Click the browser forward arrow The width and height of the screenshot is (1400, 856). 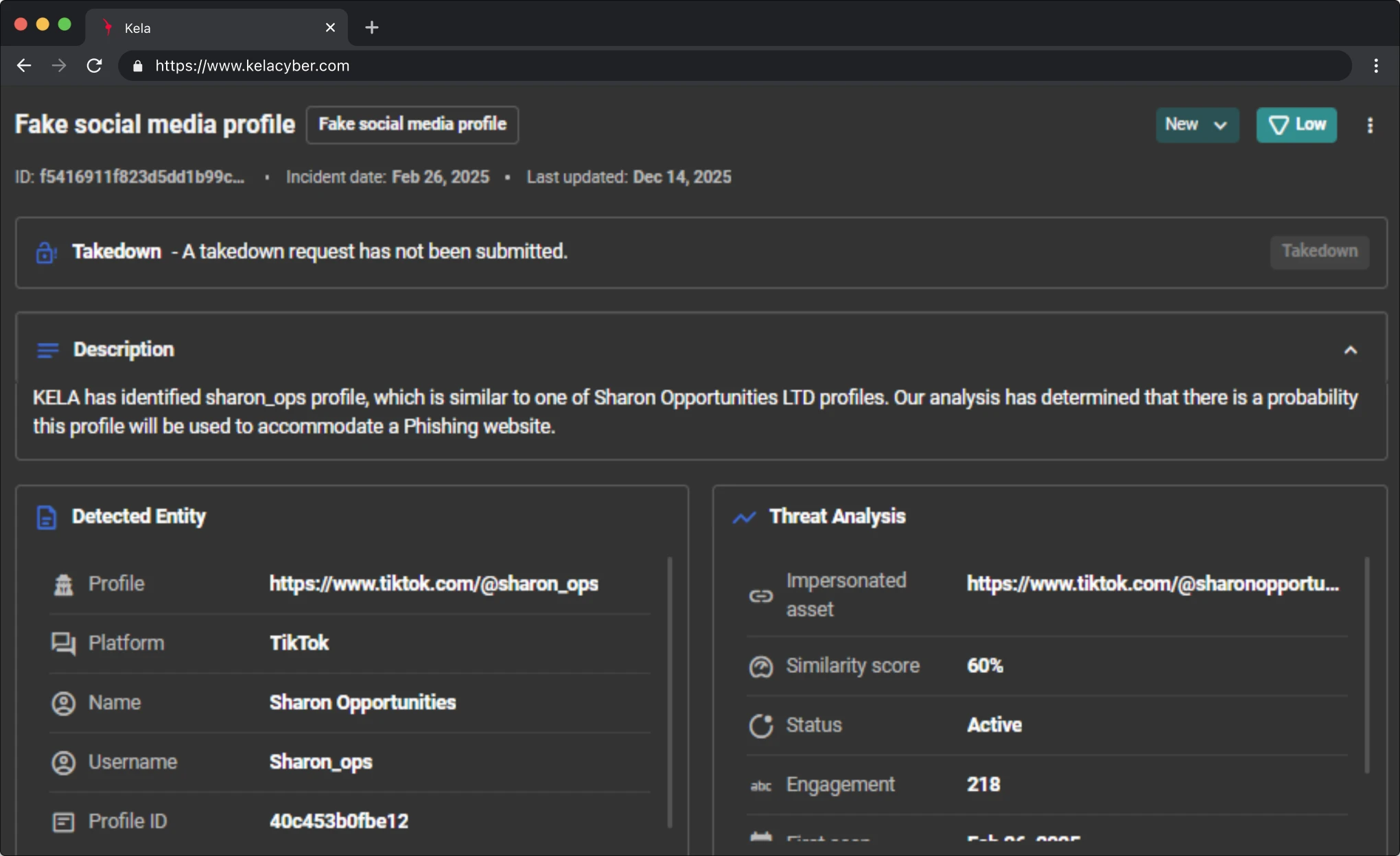point(59,66)
